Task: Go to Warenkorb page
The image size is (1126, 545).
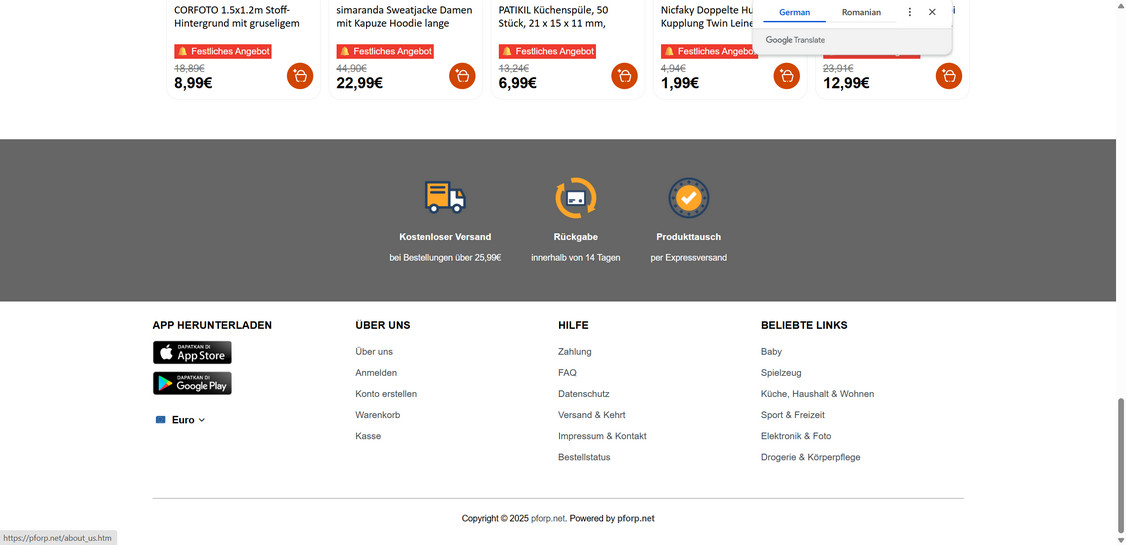Action: [x=378, y=415]
